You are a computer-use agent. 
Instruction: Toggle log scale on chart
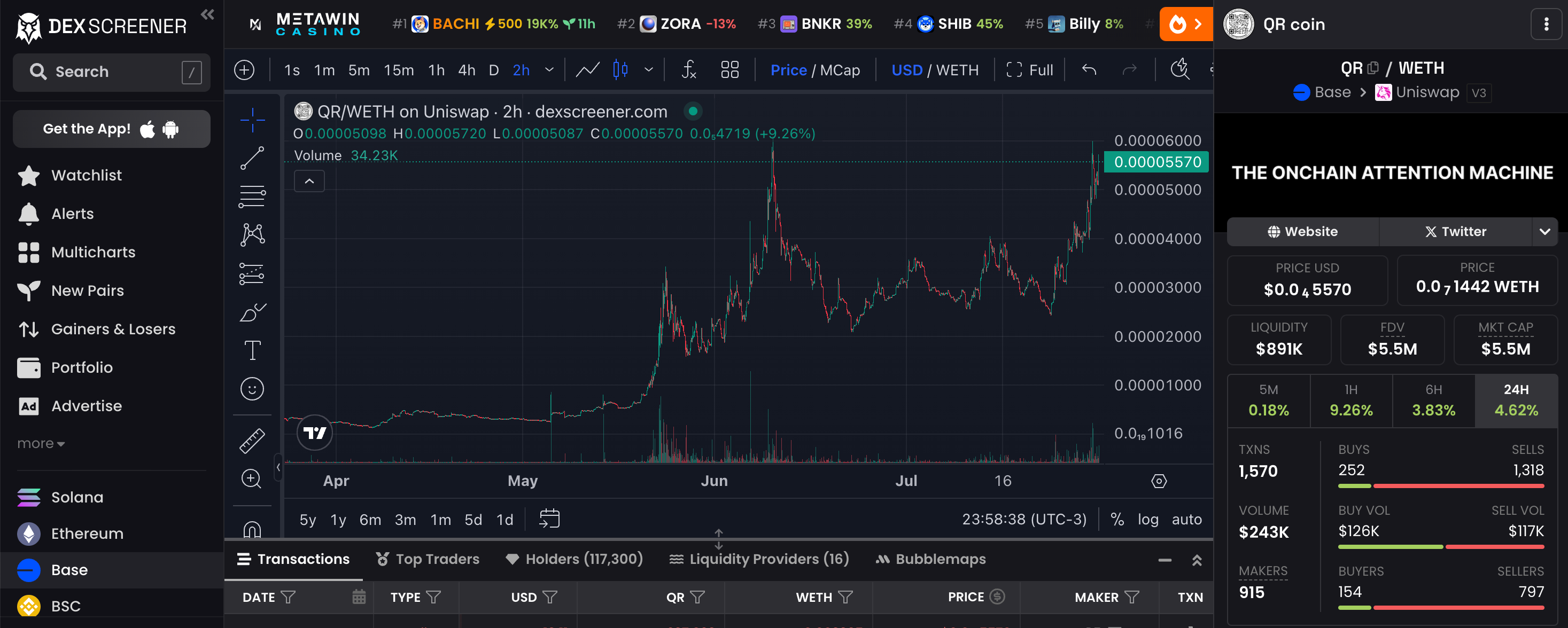1147,519
